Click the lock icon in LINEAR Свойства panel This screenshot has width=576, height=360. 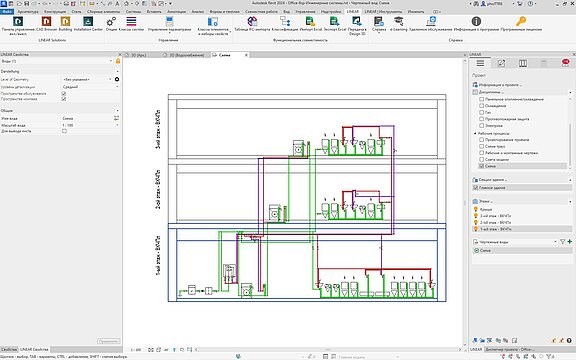tap(118, 61)
